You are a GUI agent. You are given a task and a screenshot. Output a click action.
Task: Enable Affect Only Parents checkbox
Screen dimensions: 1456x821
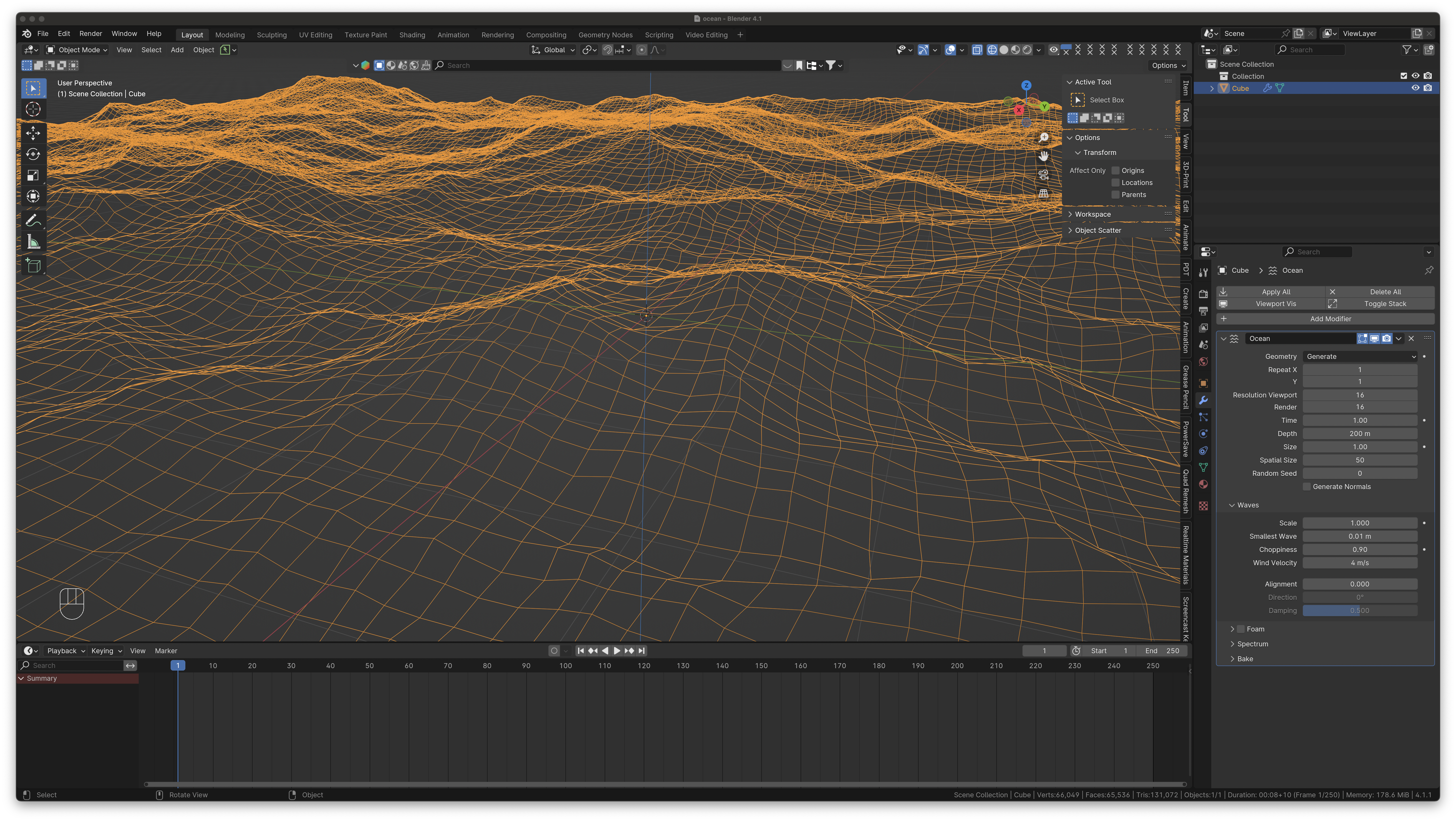[x=1116, y=195]
